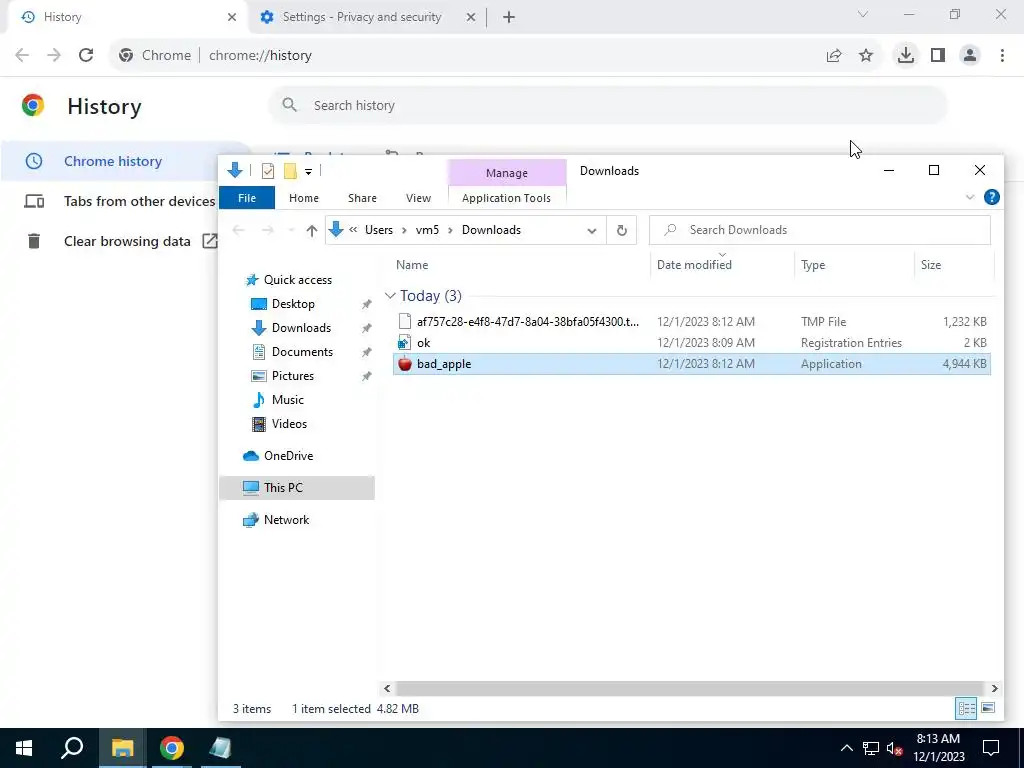Collapse the Today (3) group
The height and width of the screenshot is (768, 1024).
(x=390, y=296)
